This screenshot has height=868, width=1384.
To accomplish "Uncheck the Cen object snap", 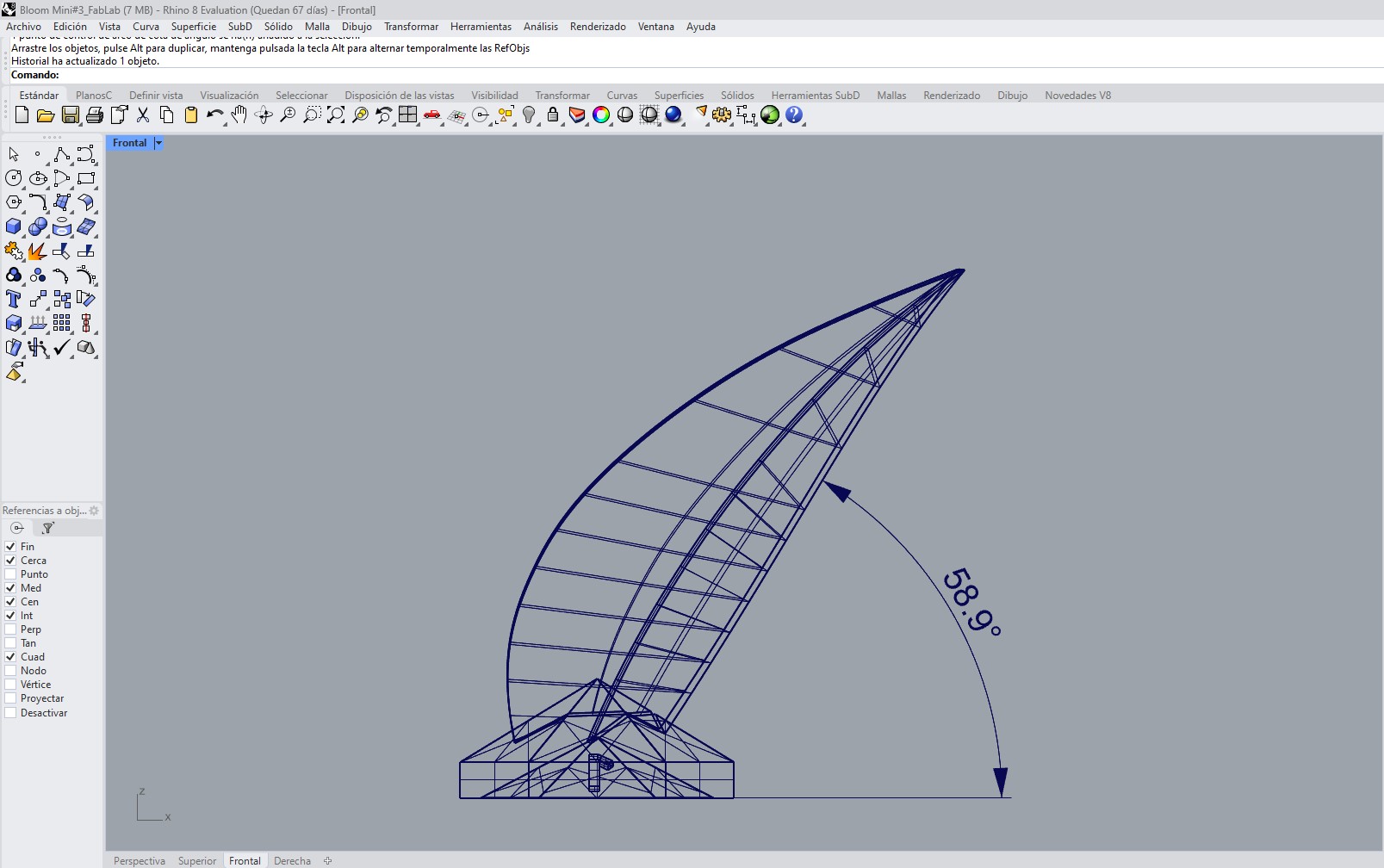I will click(10, 602).
